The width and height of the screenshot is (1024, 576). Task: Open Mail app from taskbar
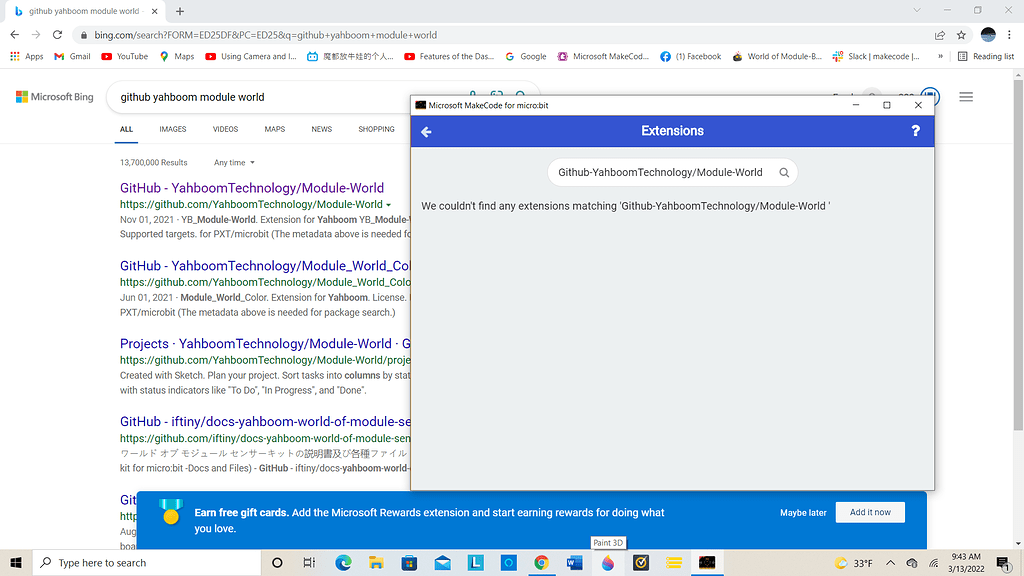pos(443,562)
